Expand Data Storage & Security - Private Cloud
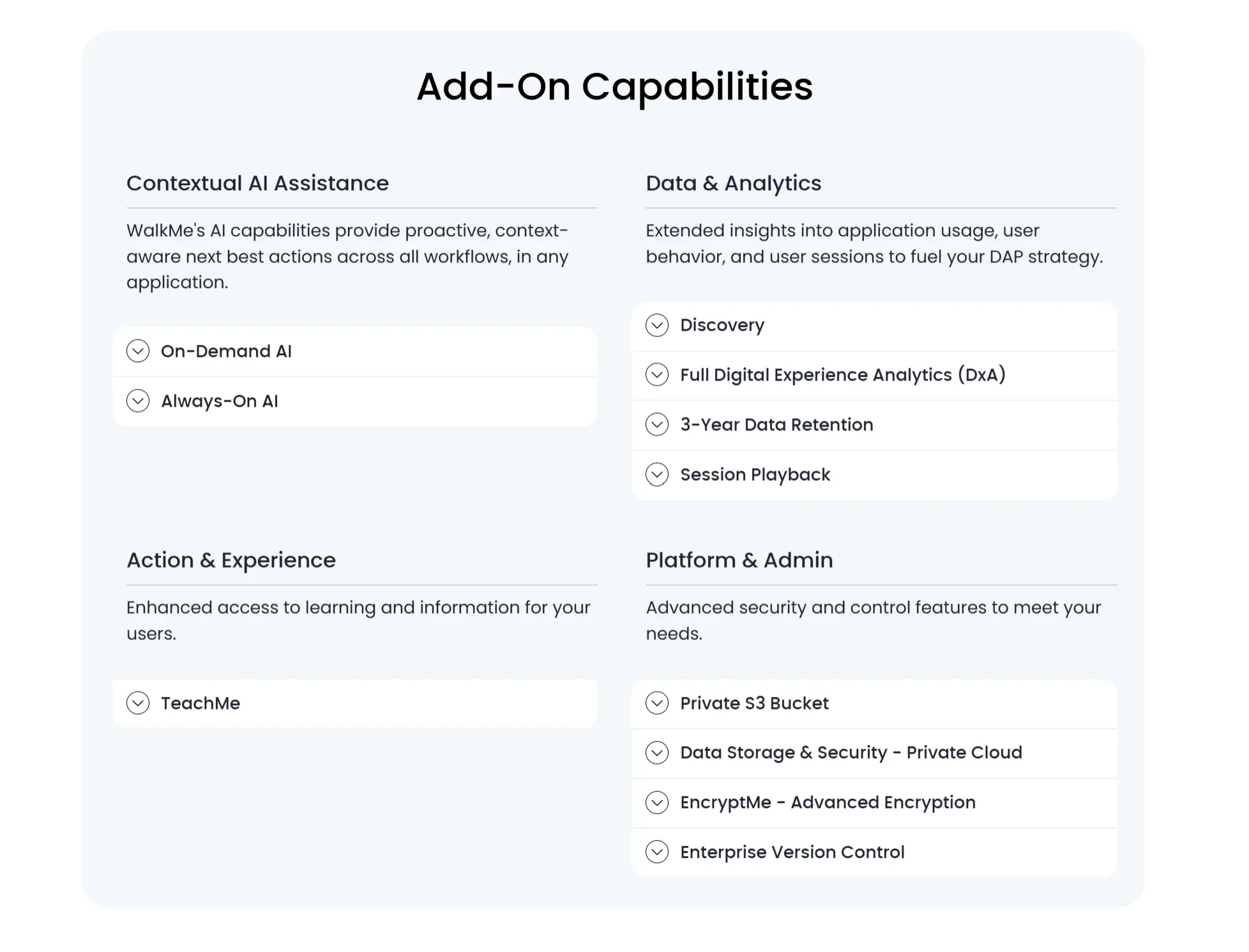Image resolution: width=1249 pixels, height=952 pixels. pyautogui.click(x=851, y=753)
